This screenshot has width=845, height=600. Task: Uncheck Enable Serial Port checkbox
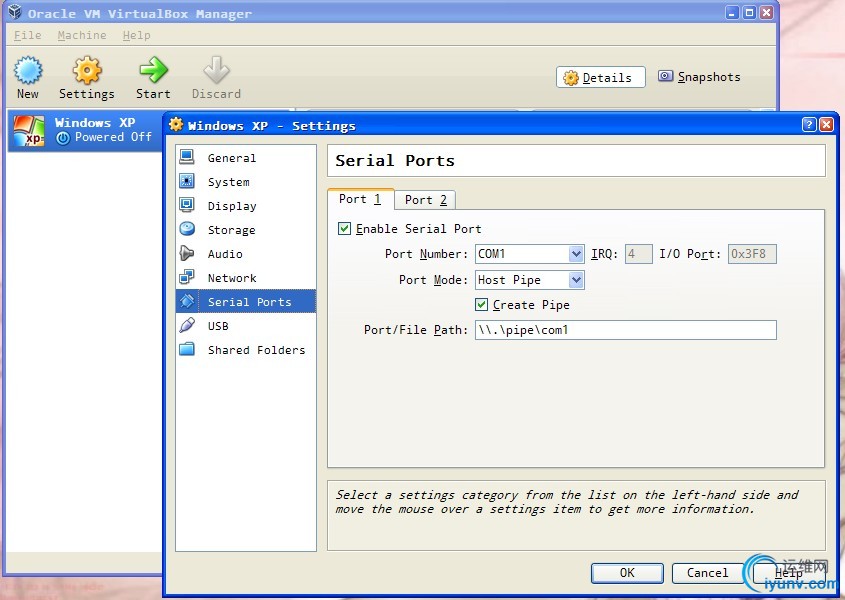[x=345, y=229]
